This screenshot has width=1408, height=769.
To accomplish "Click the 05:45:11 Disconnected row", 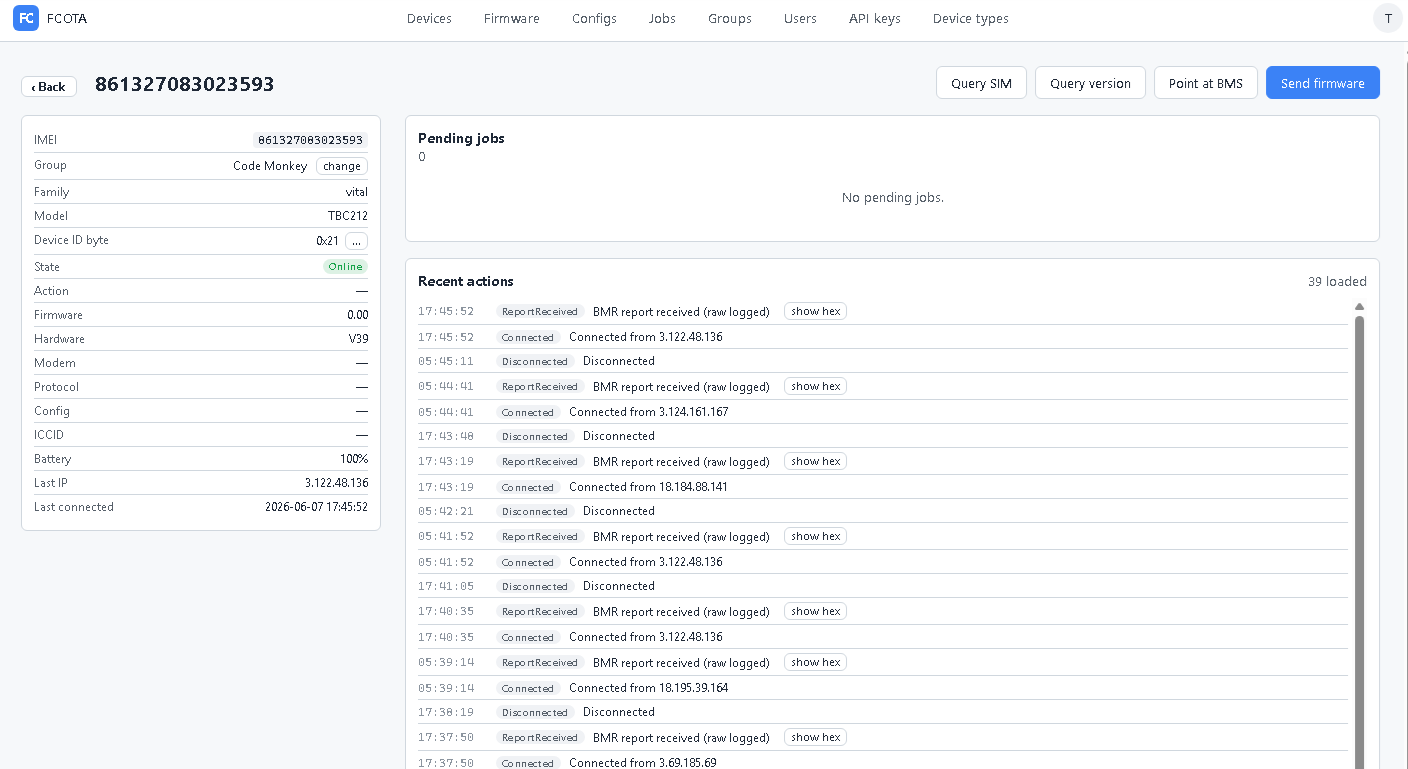I will click(x=883, y=361).
